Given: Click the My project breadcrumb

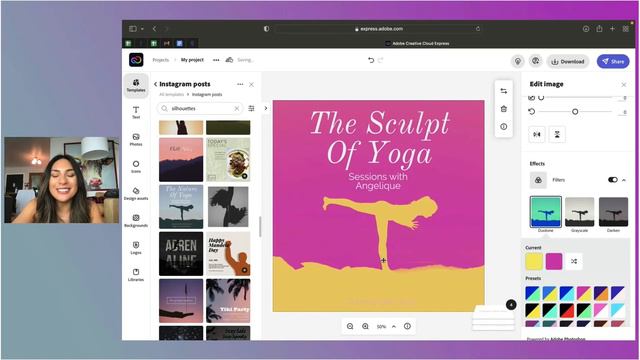Looking at the screenshot, I should tap(192, 60).
